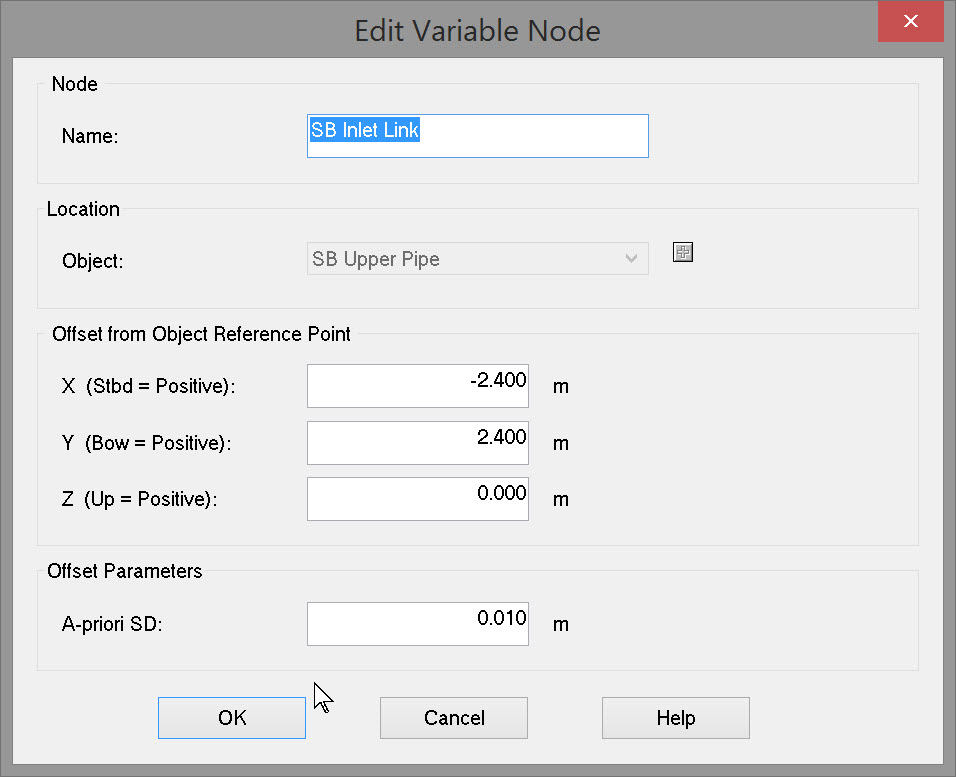Viewport: 956px width, 777px height.
Task: Click the Edit Variable Node title bar
Action: pos(477,30)
